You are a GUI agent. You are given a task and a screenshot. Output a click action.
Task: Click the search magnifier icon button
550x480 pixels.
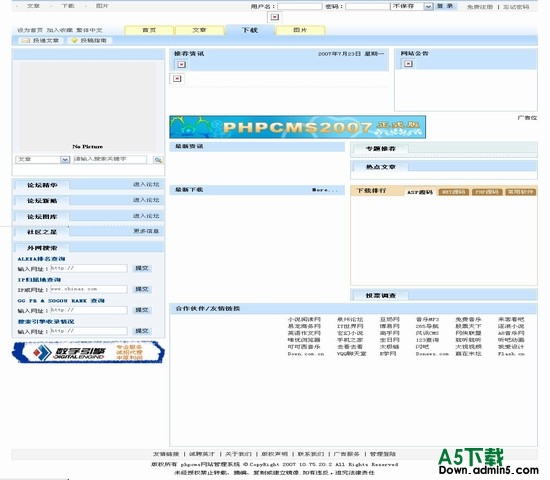pos(158,160)
